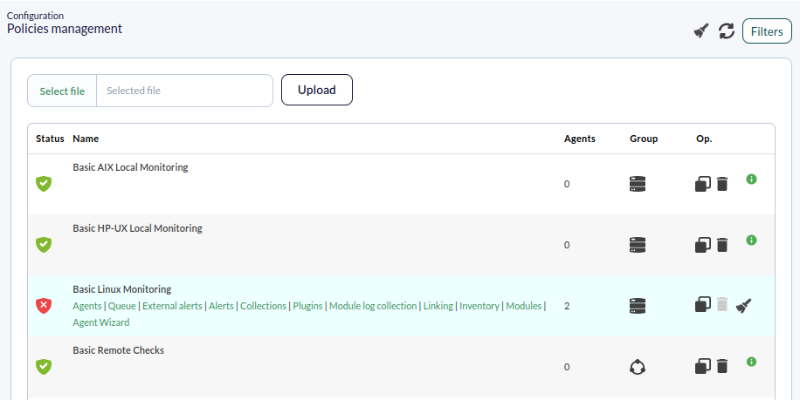Copy the Basic HP-UX Local Monitoring policy
This screenshot has width=800, height=400.
coord(703,245)
